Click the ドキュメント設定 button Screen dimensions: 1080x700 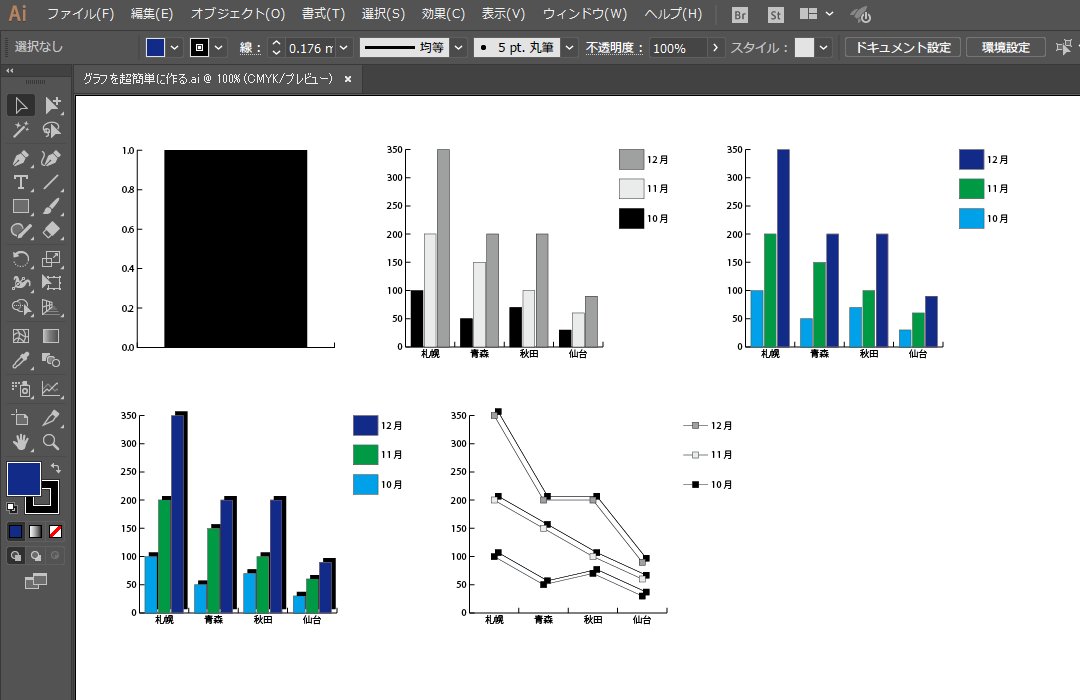pyautogui.click(x=902, y=48)
